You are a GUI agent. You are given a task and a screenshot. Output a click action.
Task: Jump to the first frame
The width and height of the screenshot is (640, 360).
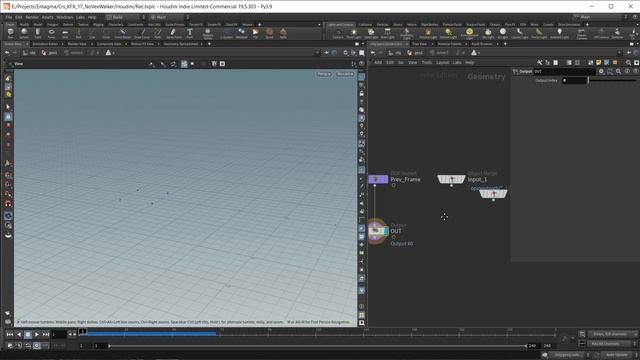pyautogui.click(x=10, y=334)
